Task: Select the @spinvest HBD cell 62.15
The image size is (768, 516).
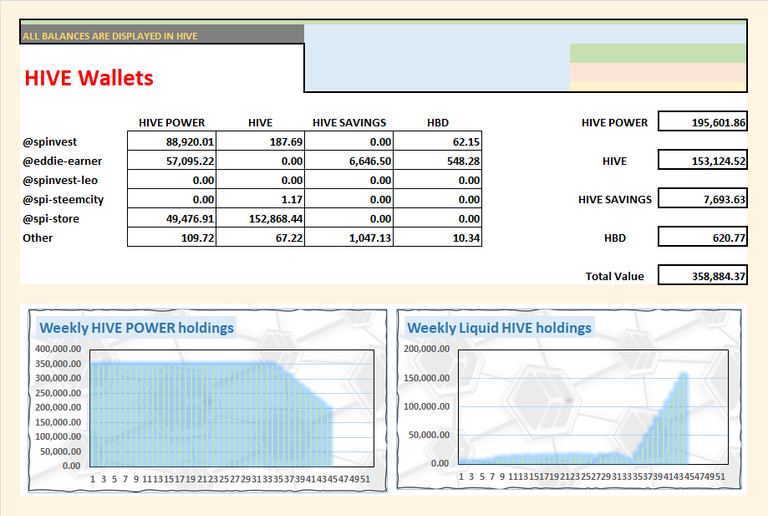Action: [437, 141]
